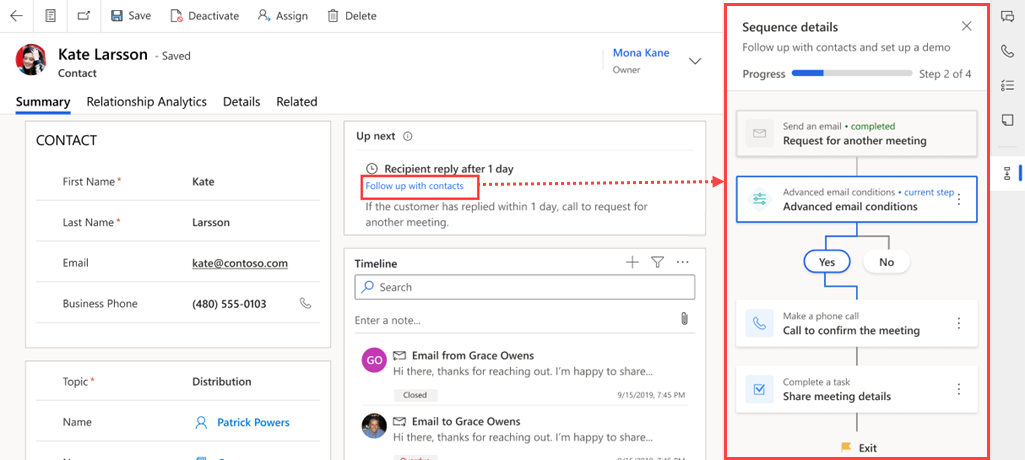Open the phone dialer in right sidebar
Screen dimensions: 1025x460
[1007, 51]
